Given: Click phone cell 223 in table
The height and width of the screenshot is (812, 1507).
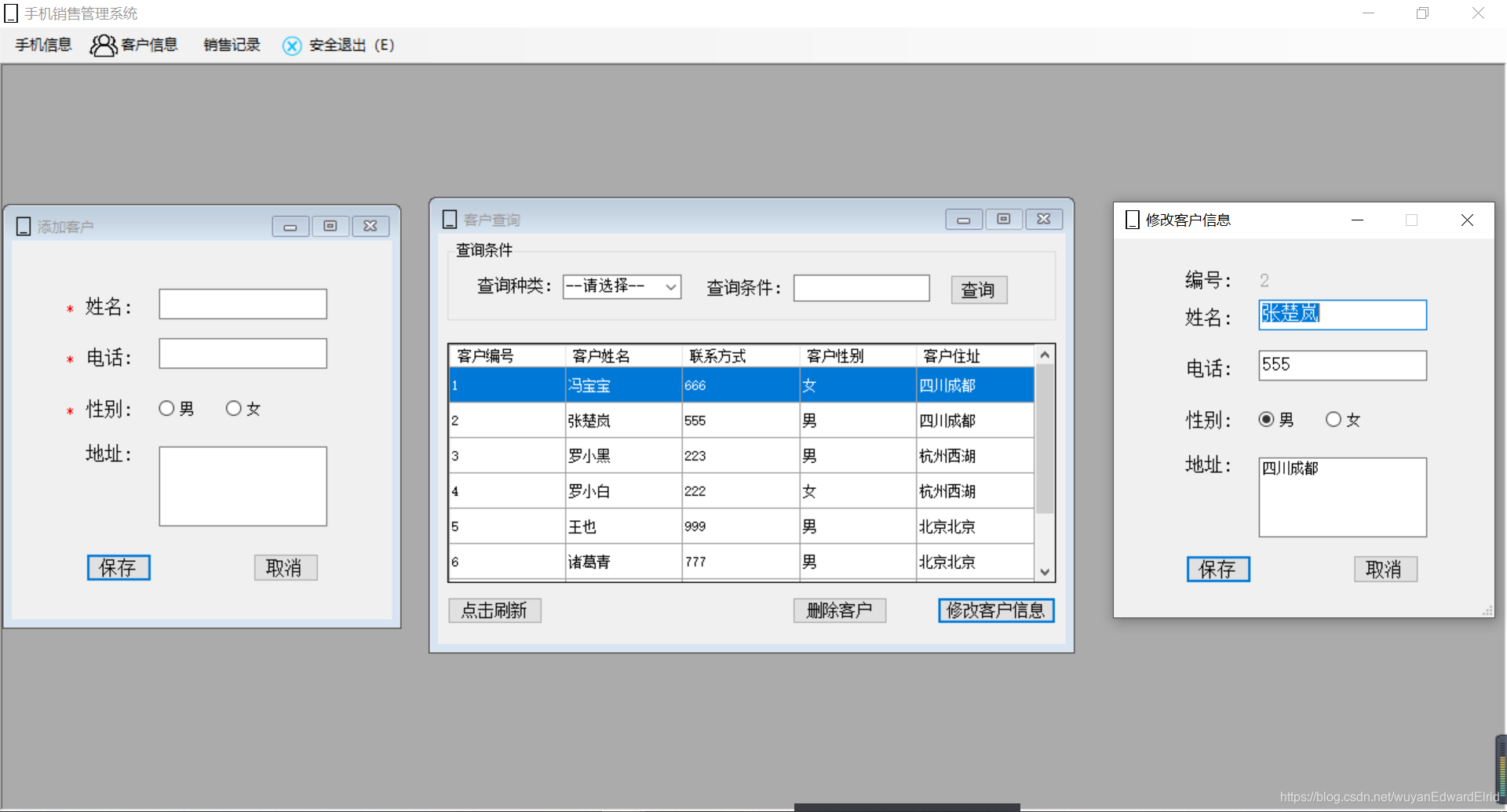Looking at the screenshot, I should tap(741, 456).
